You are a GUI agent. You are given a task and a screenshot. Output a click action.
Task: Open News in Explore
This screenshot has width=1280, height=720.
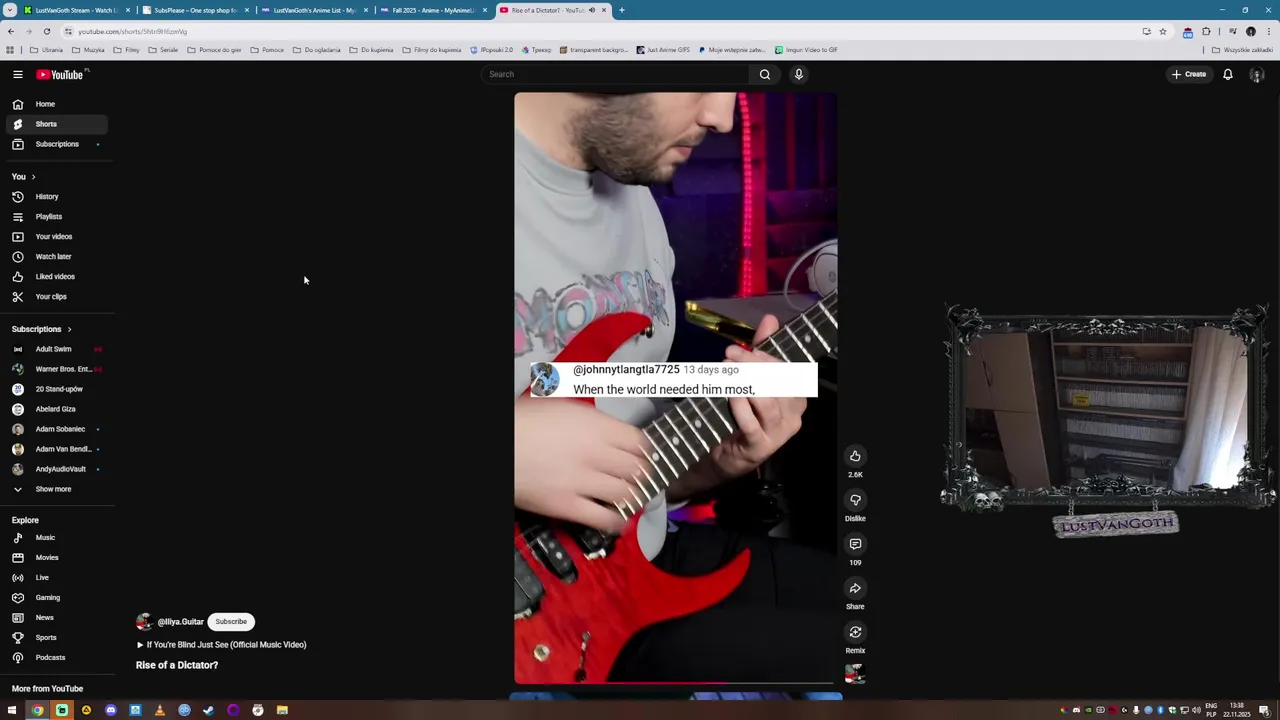pos(56,618)
